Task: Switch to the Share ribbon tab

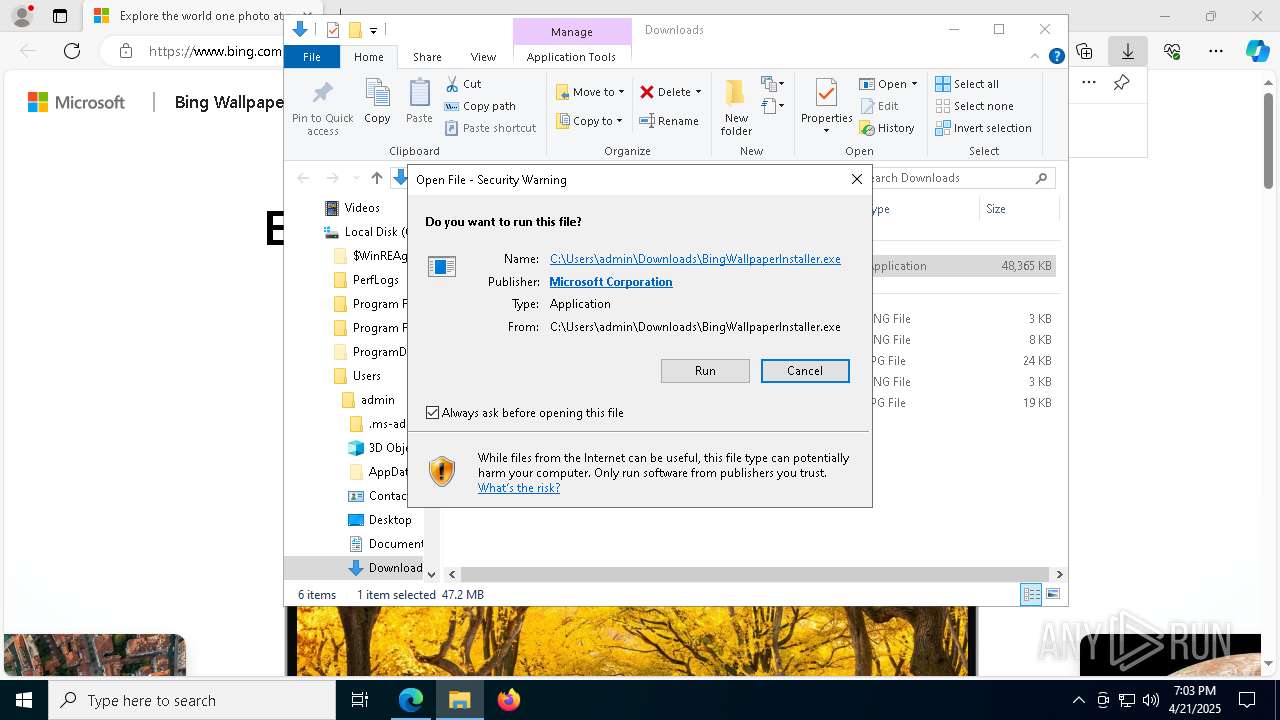Action: pos(427,57)
